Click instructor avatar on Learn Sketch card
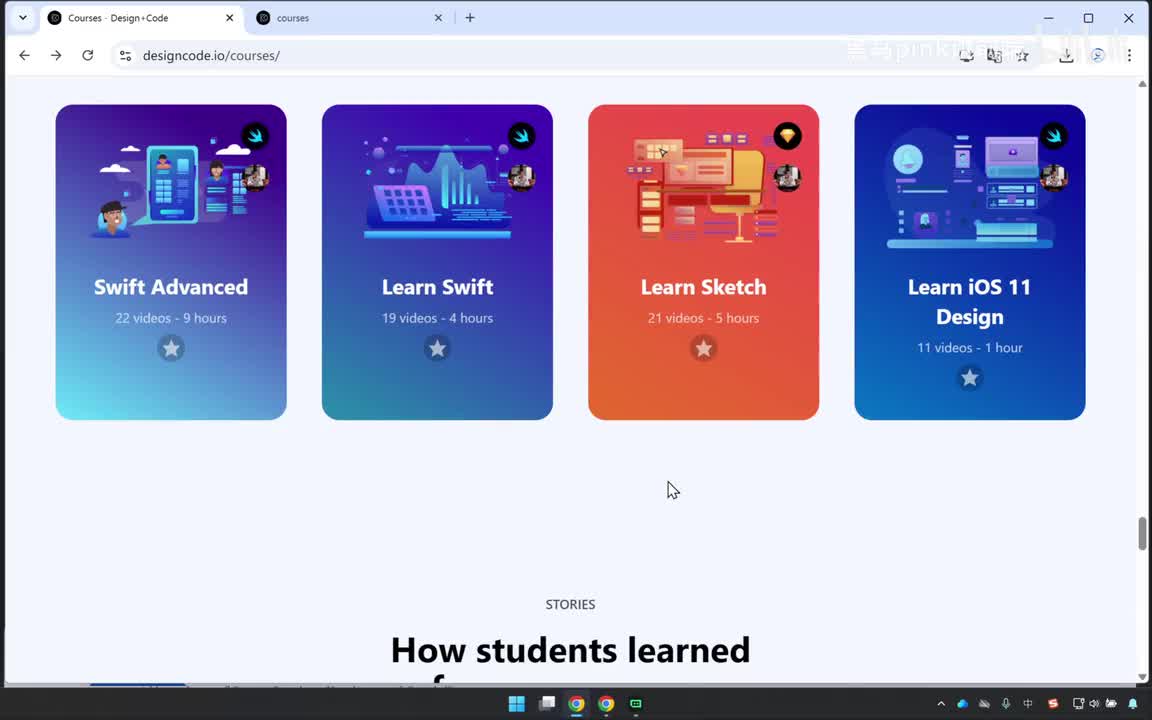Image resolution: width=1152 pixels, height=720 pixels. pyautogui.click(x=788, y=177)
